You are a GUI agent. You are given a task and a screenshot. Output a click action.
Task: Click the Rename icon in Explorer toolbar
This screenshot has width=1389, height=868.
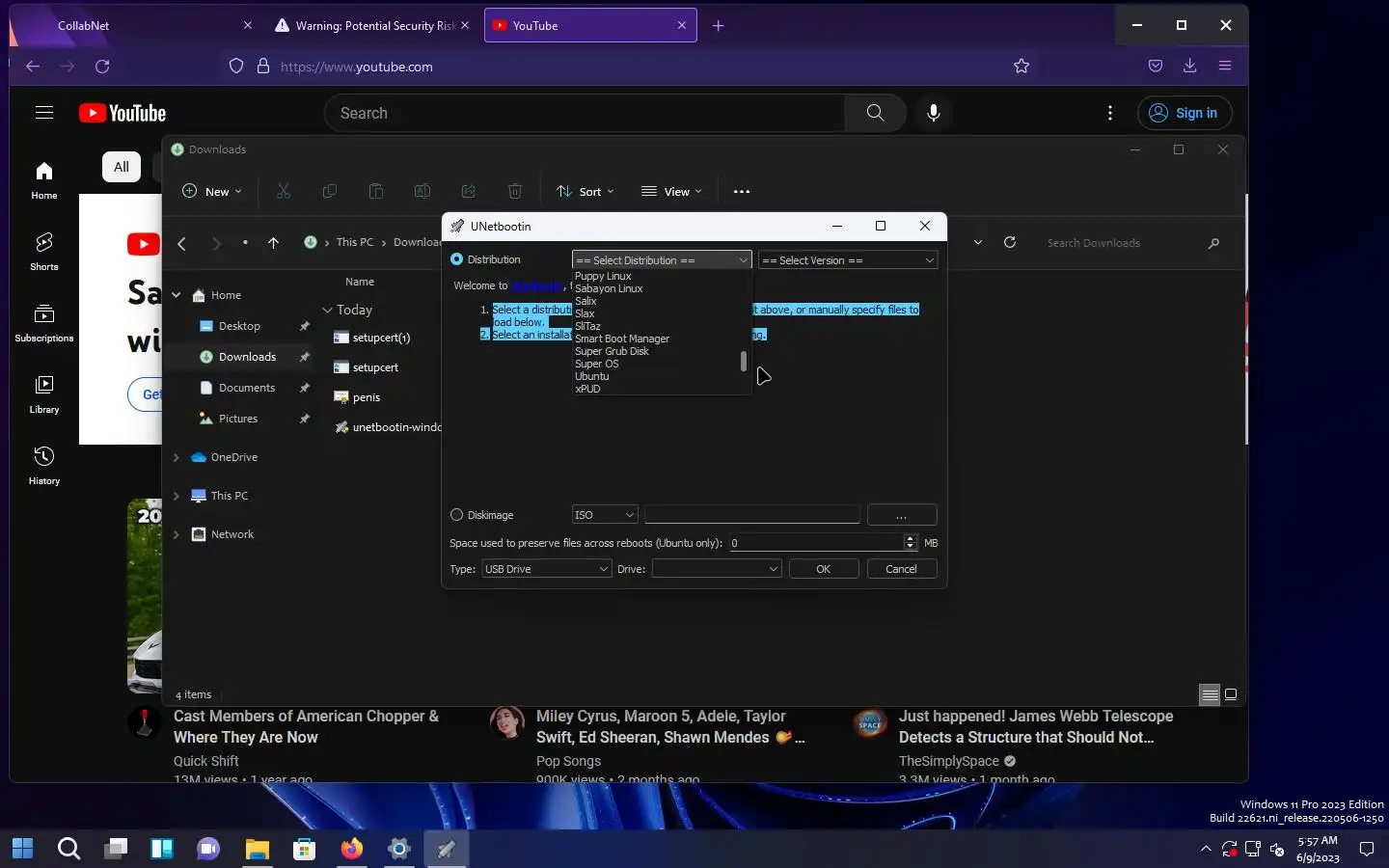(422, 191)
